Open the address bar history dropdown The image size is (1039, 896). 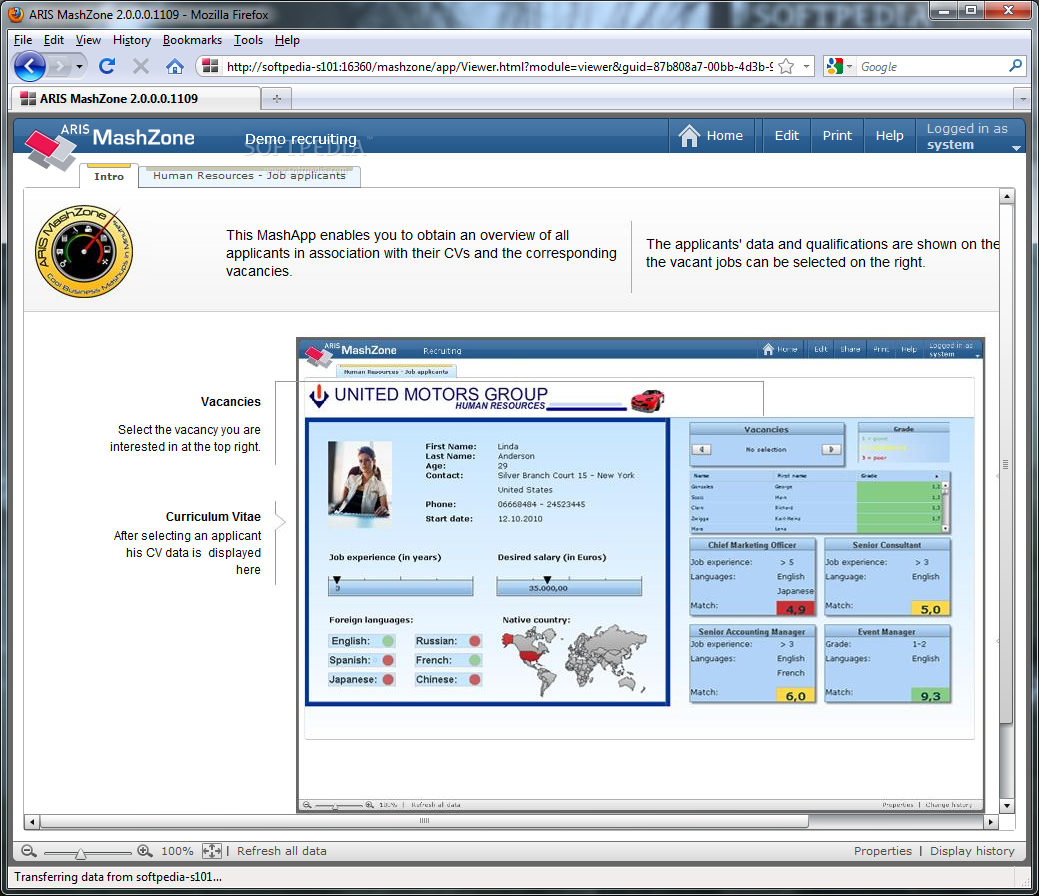[806, 66]
